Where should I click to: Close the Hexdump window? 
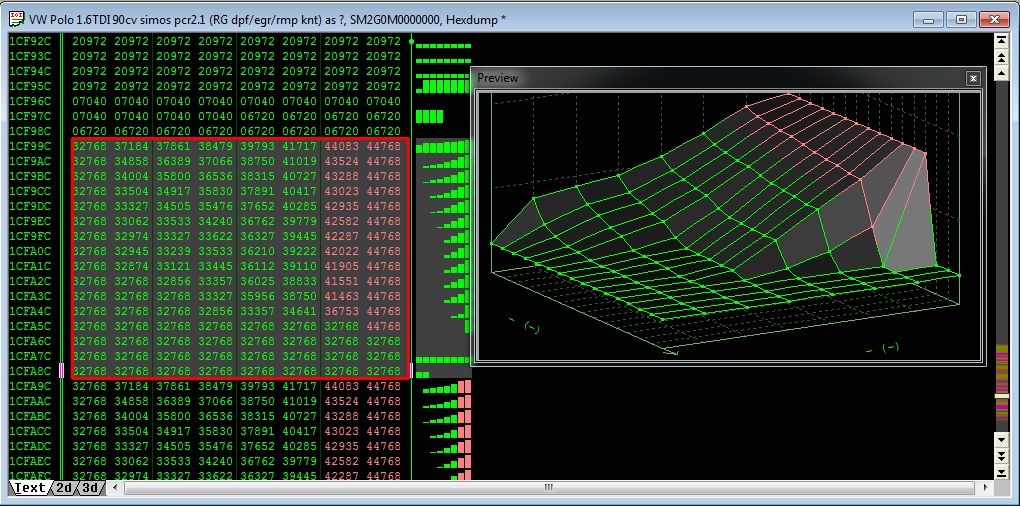tap(994, 20)
